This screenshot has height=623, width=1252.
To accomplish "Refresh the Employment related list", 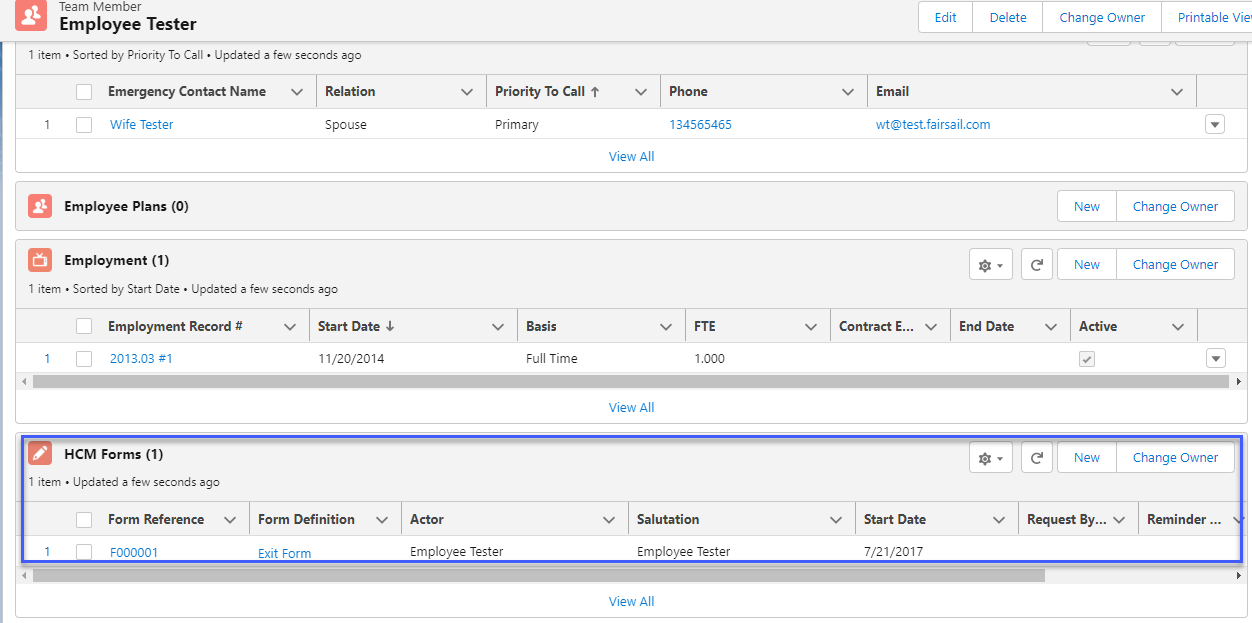I will click(1037, 265).
